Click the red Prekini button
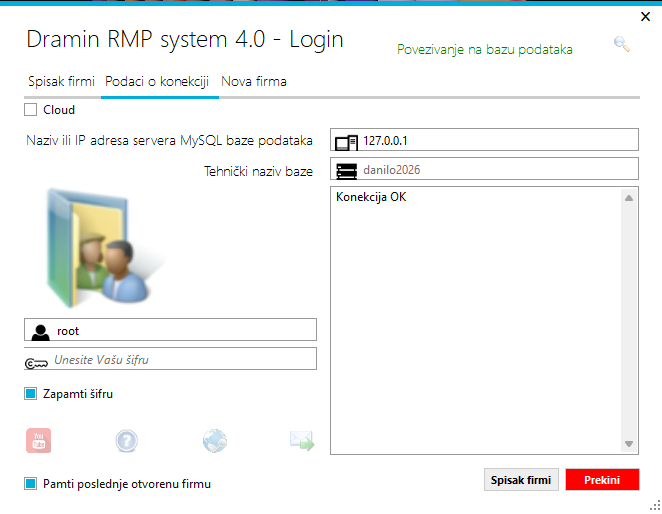 tap(602, 480)
